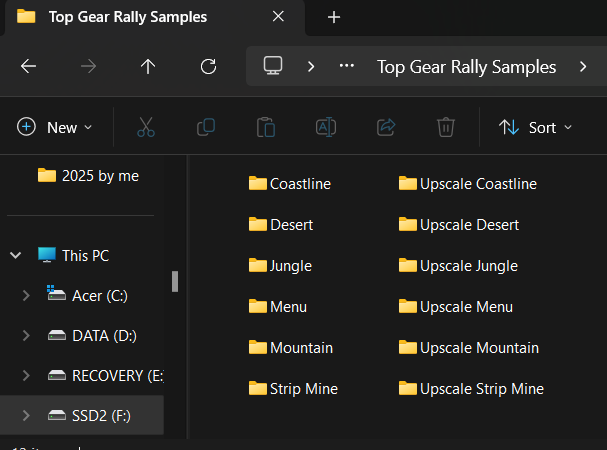Select the Upscale Mountain folder
Viewport: 607px width, 450px height.
[468, 348]
